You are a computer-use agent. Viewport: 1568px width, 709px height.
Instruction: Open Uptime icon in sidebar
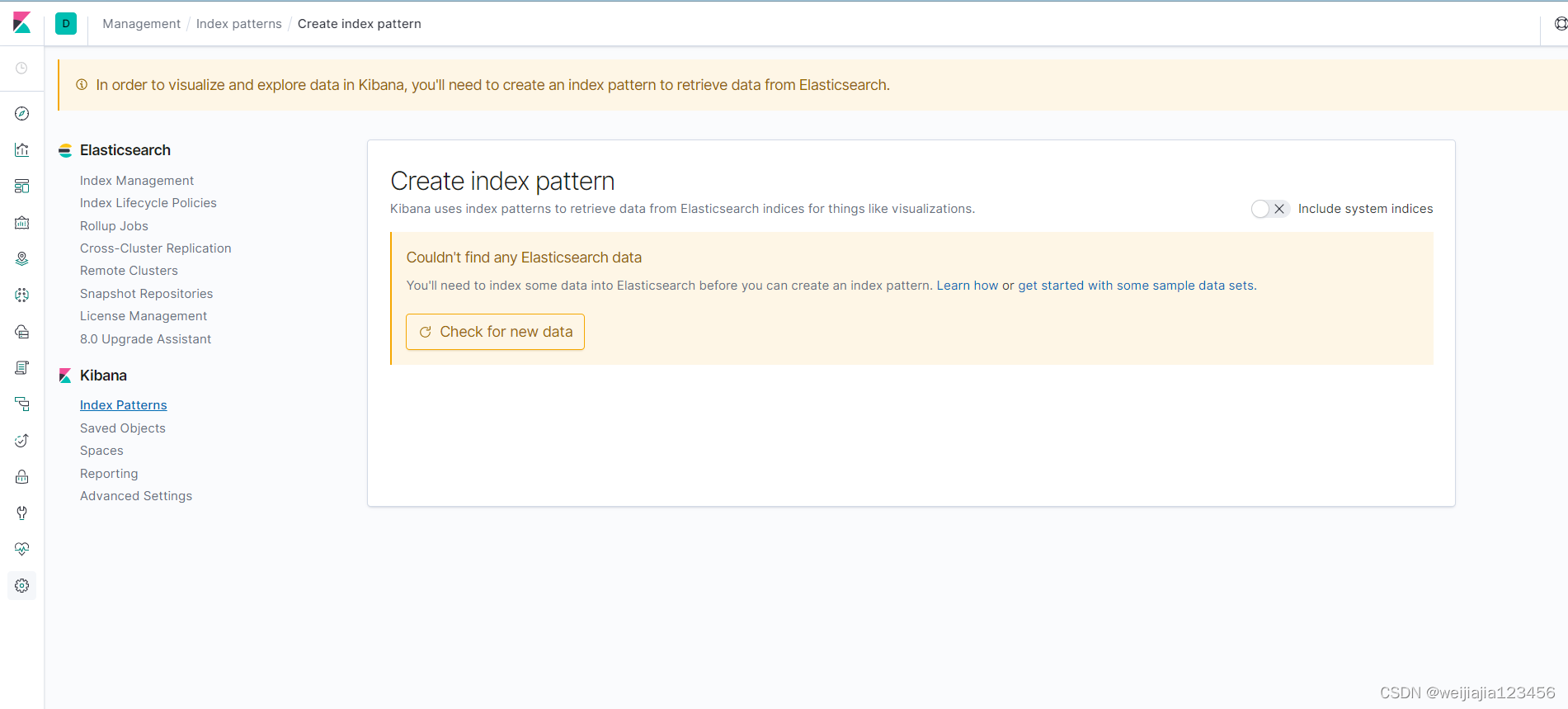22,441
